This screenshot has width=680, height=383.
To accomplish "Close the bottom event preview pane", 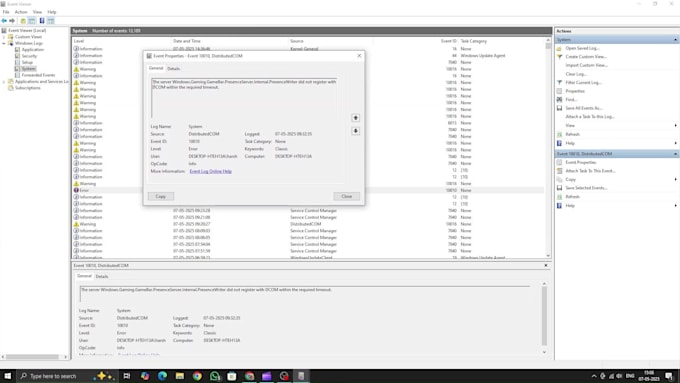I will tap(546, 265).
